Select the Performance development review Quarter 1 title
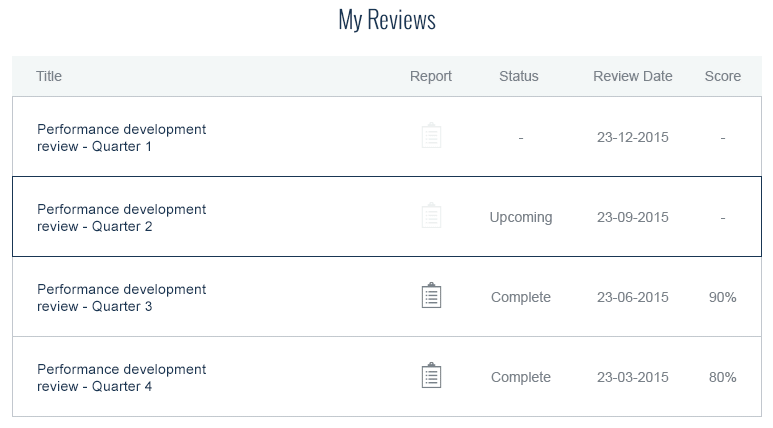This screenshot has height=428, width=773. tap(121, 138)
